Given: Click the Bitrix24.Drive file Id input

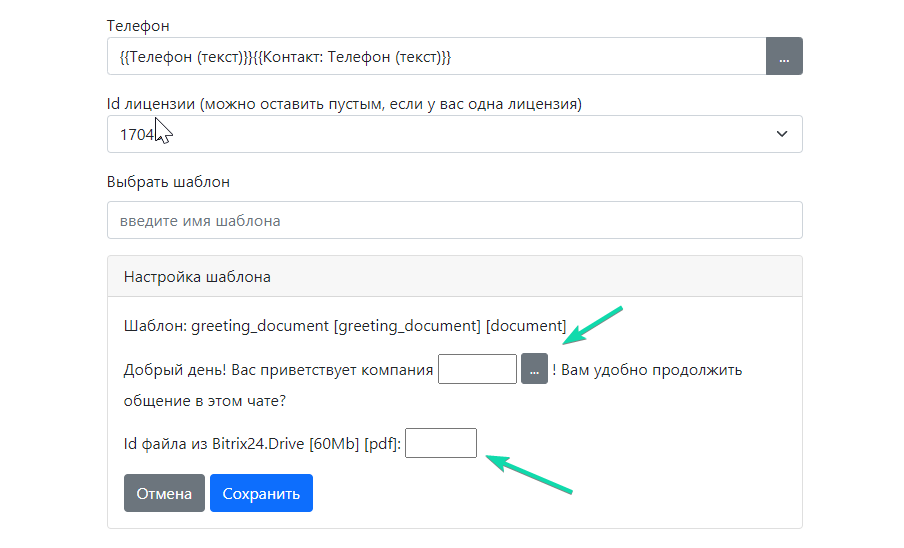Looking at the screenshot, I should [440, 443].
